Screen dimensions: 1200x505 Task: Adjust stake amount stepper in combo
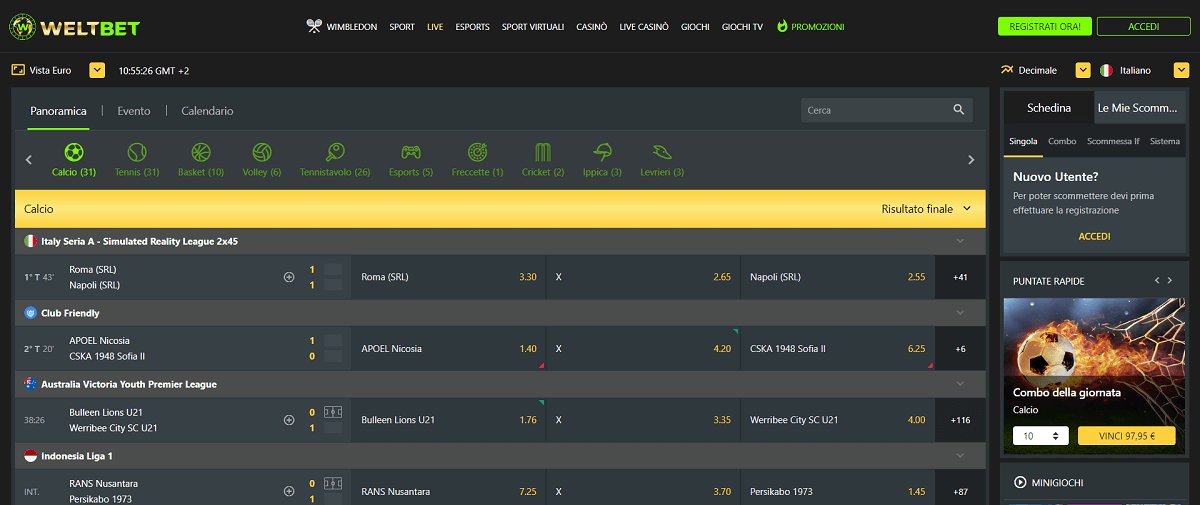1057,436
